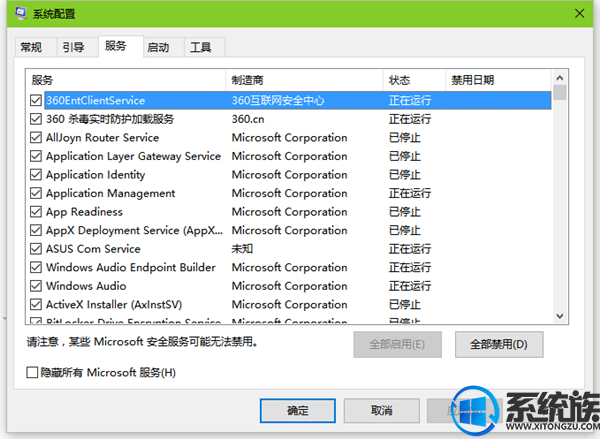Select the Application Identity row text
The height and width of the screenshot is (439, 600).
click(96, 175)
